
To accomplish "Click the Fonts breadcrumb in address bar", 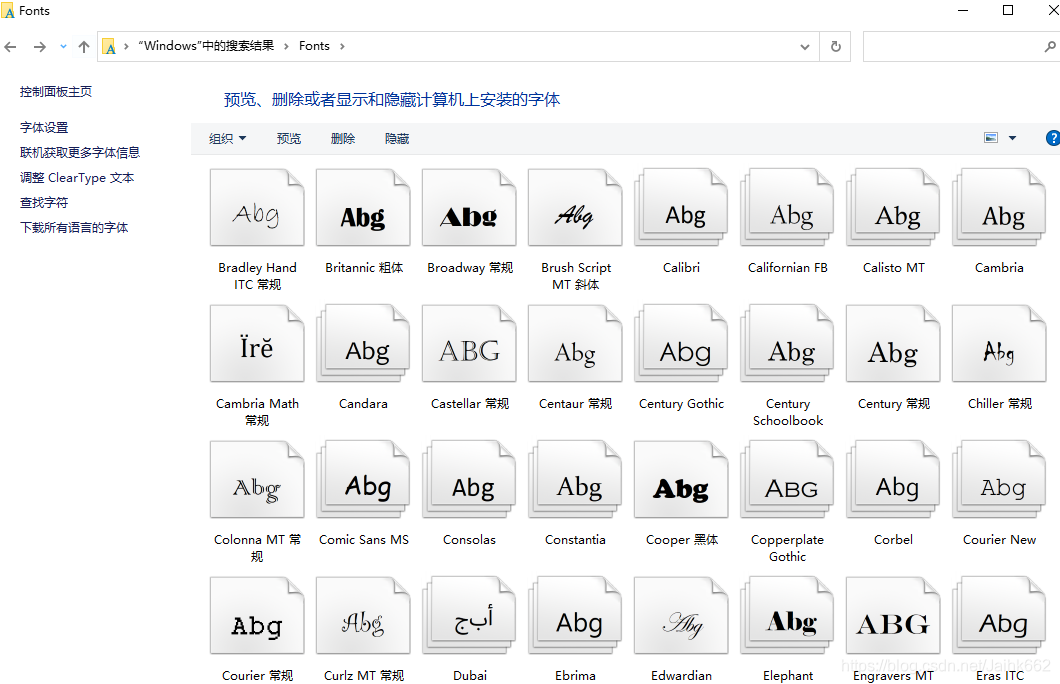I will pyautogui.click(x=314, y=46).
